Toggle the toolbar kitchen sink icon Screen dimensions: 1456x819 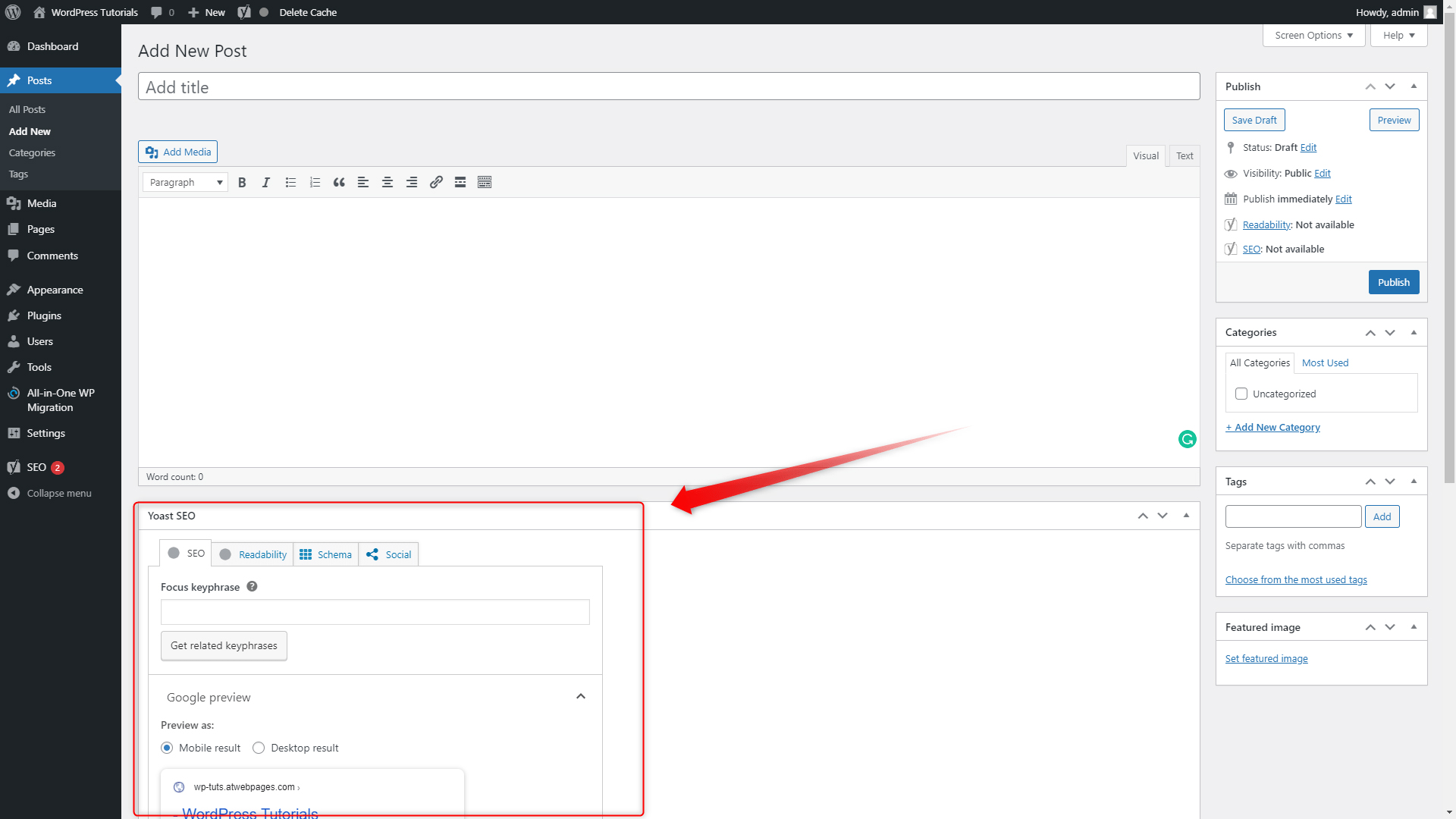[485, 182]
